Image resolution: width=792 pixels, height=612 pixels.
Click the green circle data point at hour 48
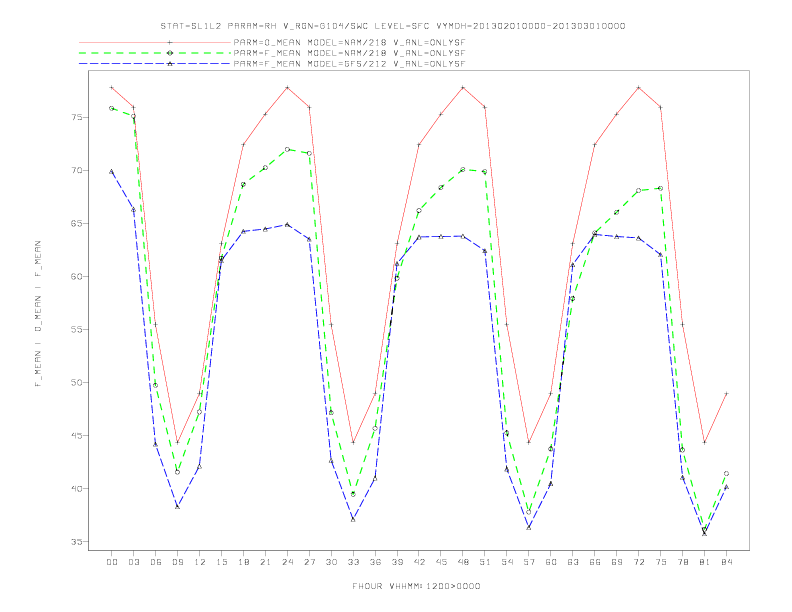[463, 170]
